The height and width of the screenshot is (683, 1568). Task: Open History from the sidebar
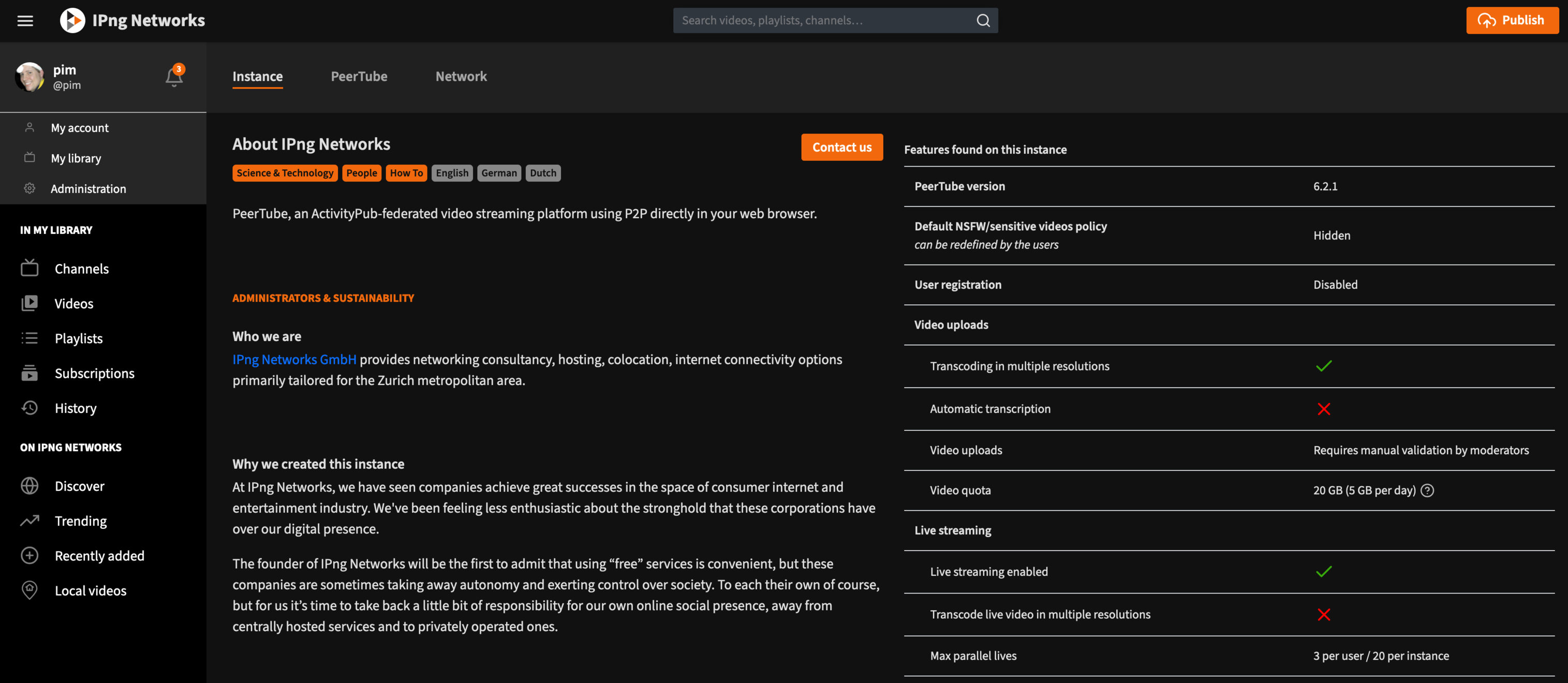(x=76, y=408)
